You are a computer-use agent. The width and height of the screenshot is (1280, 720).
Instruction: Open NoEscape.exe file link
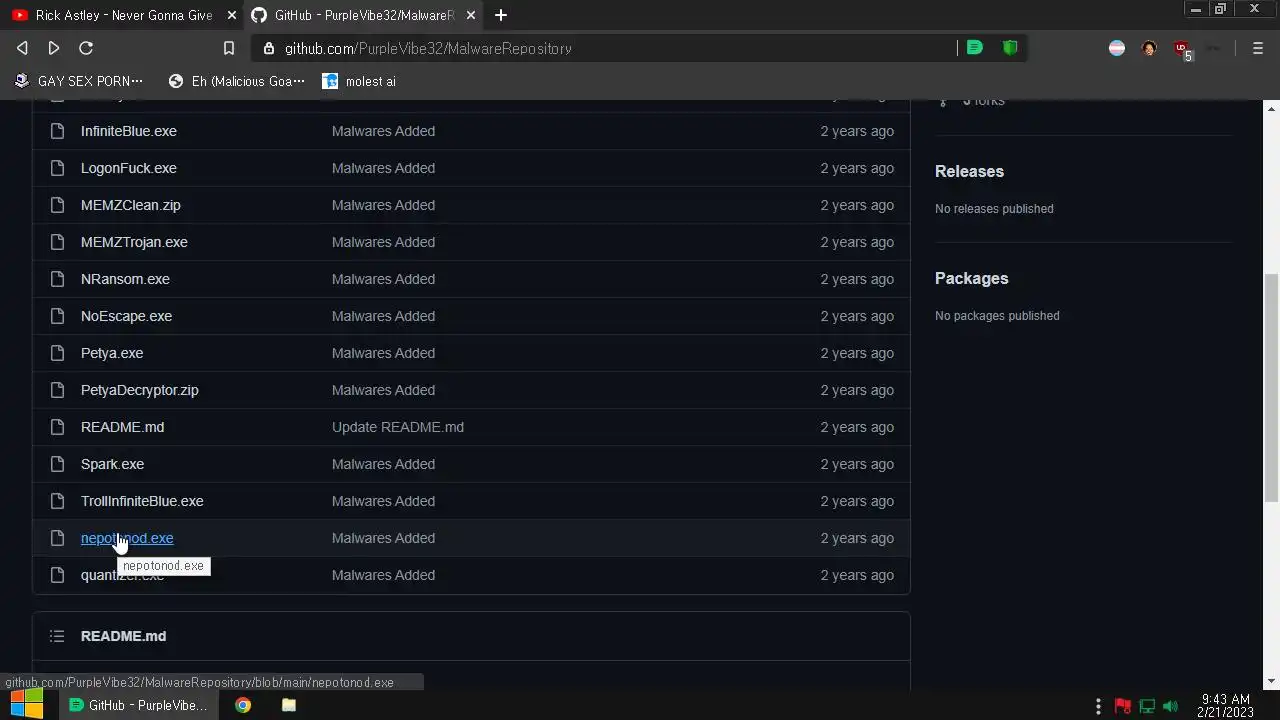click(126, 316)
